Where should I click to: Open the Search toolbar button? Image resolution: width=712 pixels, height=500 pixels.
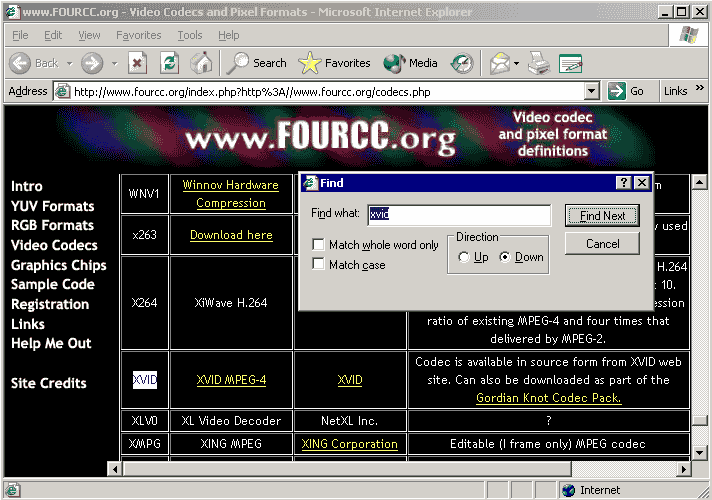click(x=257, y=63)
